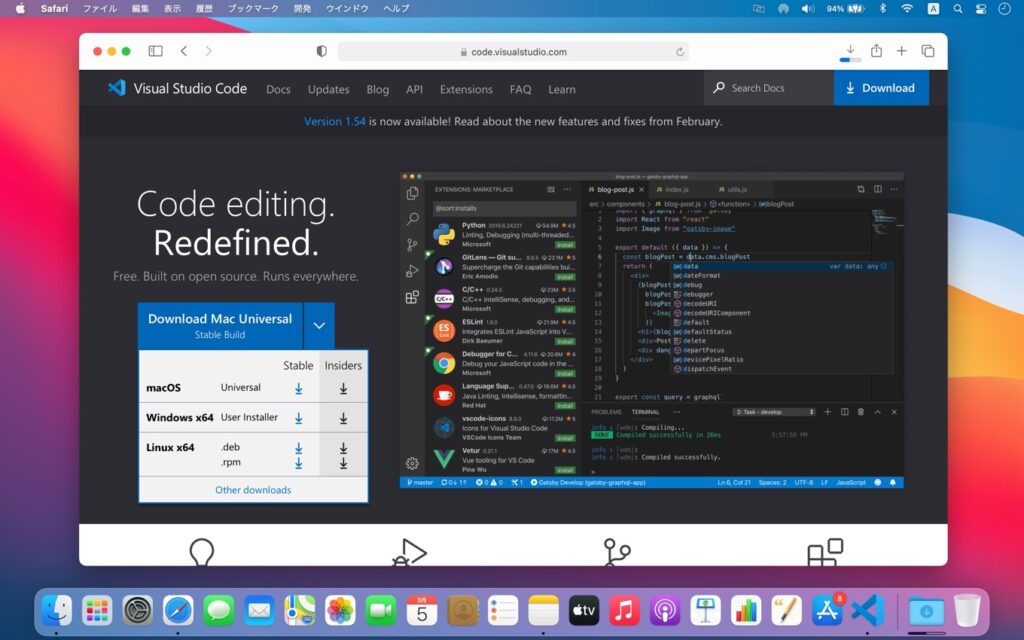The height and width of the screenshot is (640, 1024).
Task: Open the ブックマーク menu
Action: [x=253, y=8]
